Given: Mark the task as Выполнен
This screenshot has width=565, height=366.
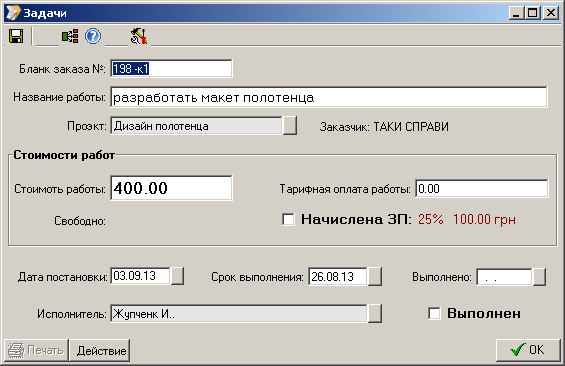Looking at the screenshot, I should [x=434, y=313].
